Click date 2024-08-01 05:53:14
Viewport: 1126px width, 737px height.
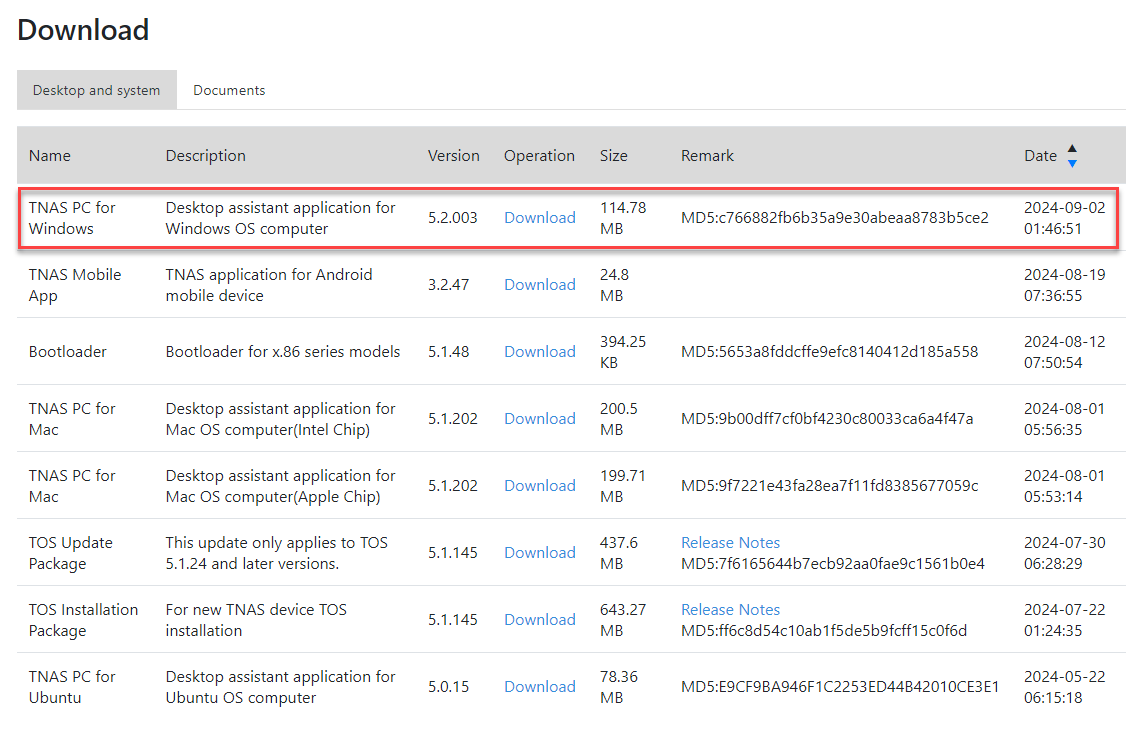tap(1064, 486)
